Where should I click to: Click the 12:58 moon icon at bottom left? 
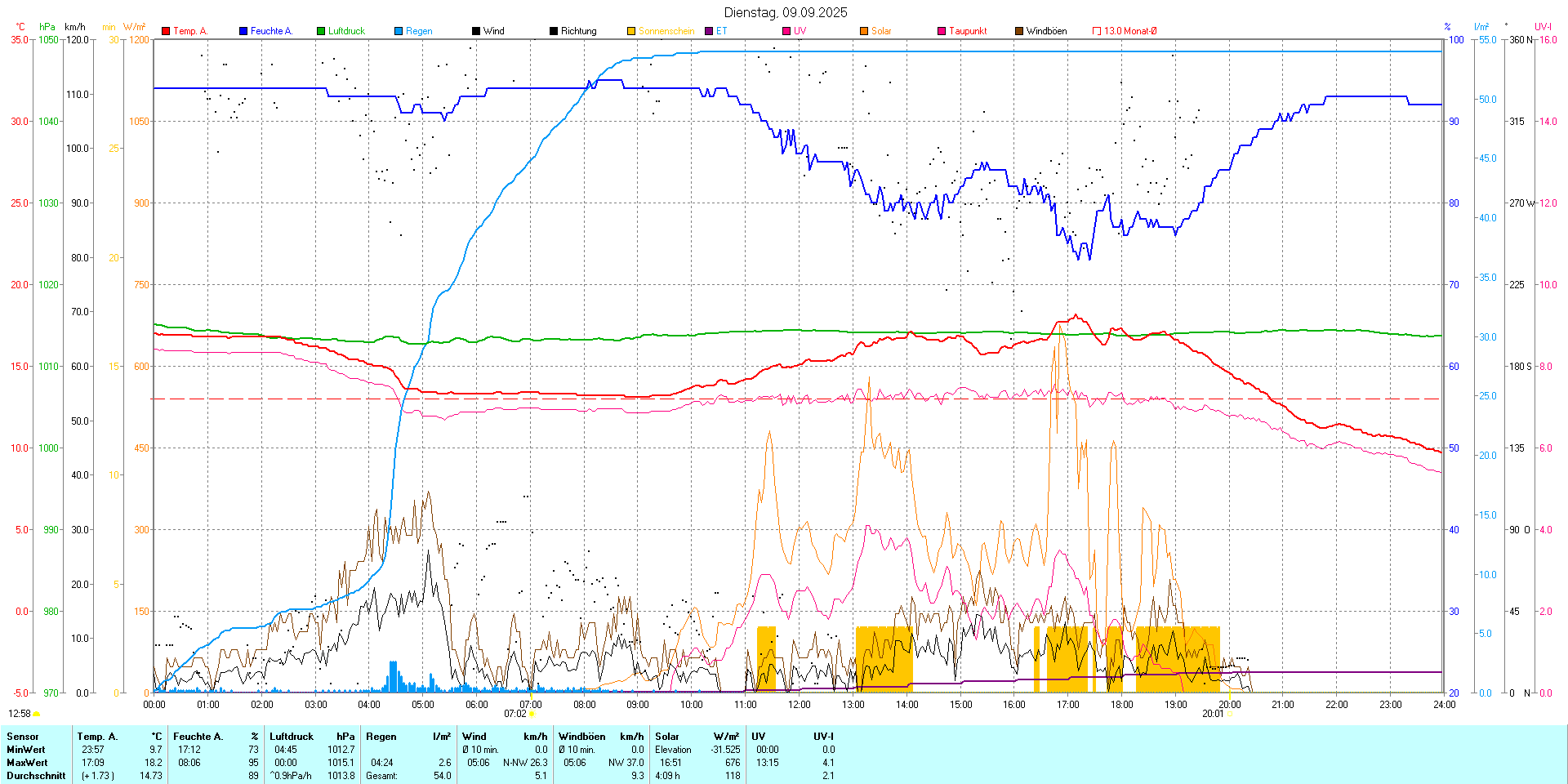point(36,714)
